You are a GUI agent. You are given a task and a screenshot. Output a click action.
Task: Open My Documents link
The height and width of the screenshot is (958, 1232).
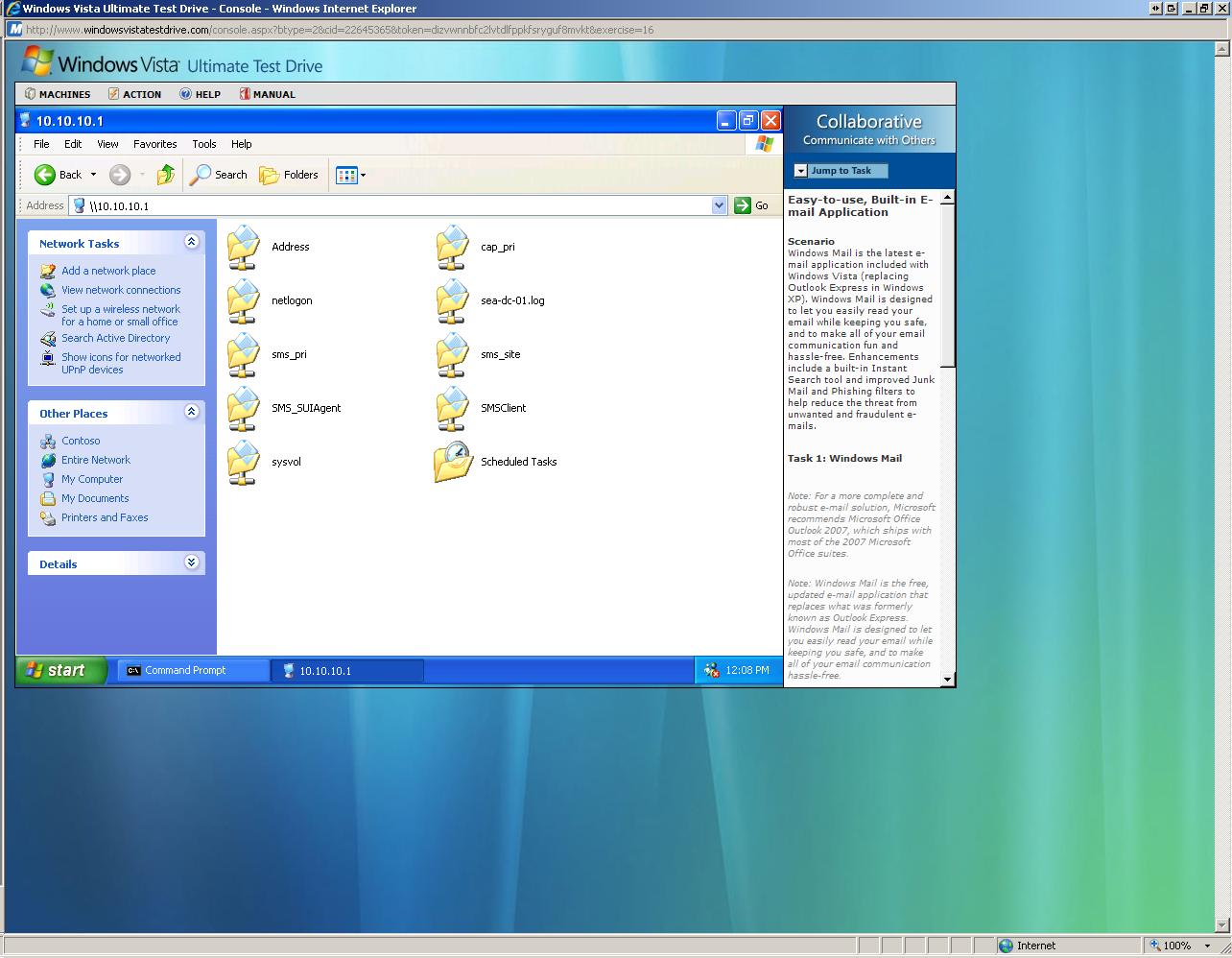coord(95,498)
